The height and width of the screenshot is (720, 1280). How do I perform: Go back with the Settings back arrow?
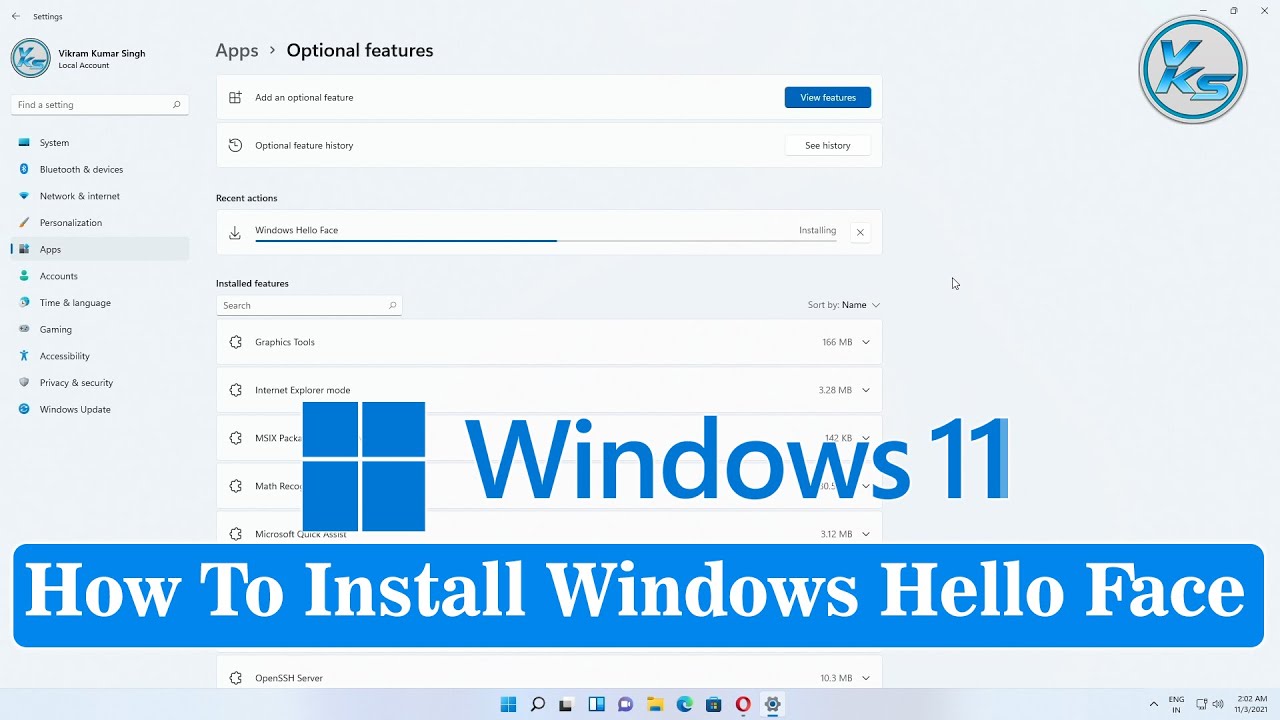15,16
